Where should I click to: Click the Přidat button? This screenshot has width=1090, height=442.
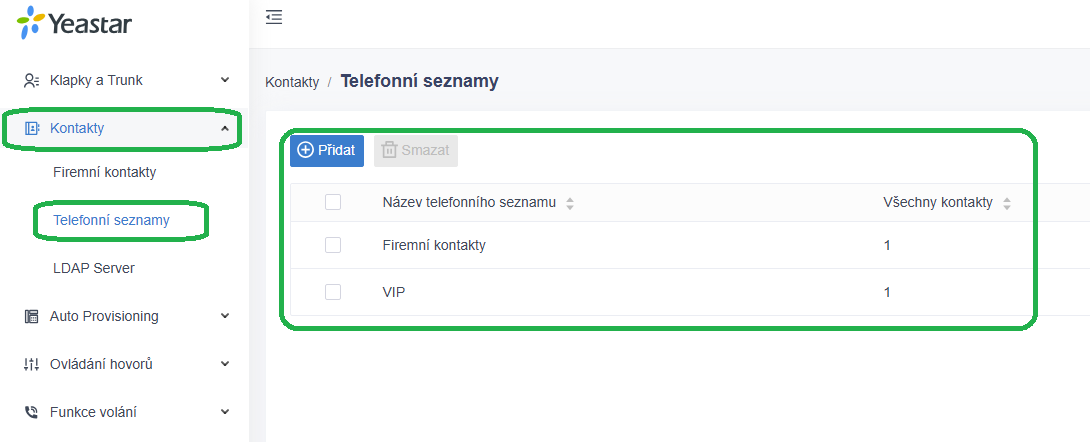(327, 151)
